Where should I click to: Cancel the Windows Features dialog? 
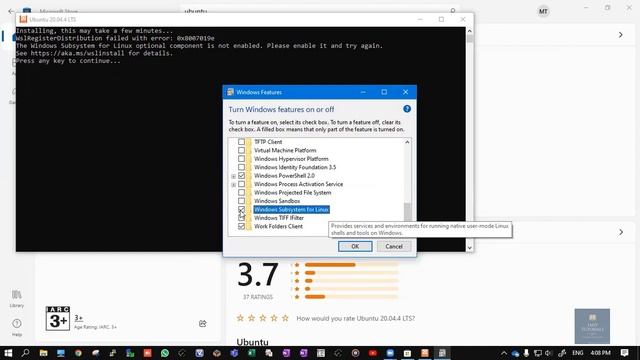point(394,246)
